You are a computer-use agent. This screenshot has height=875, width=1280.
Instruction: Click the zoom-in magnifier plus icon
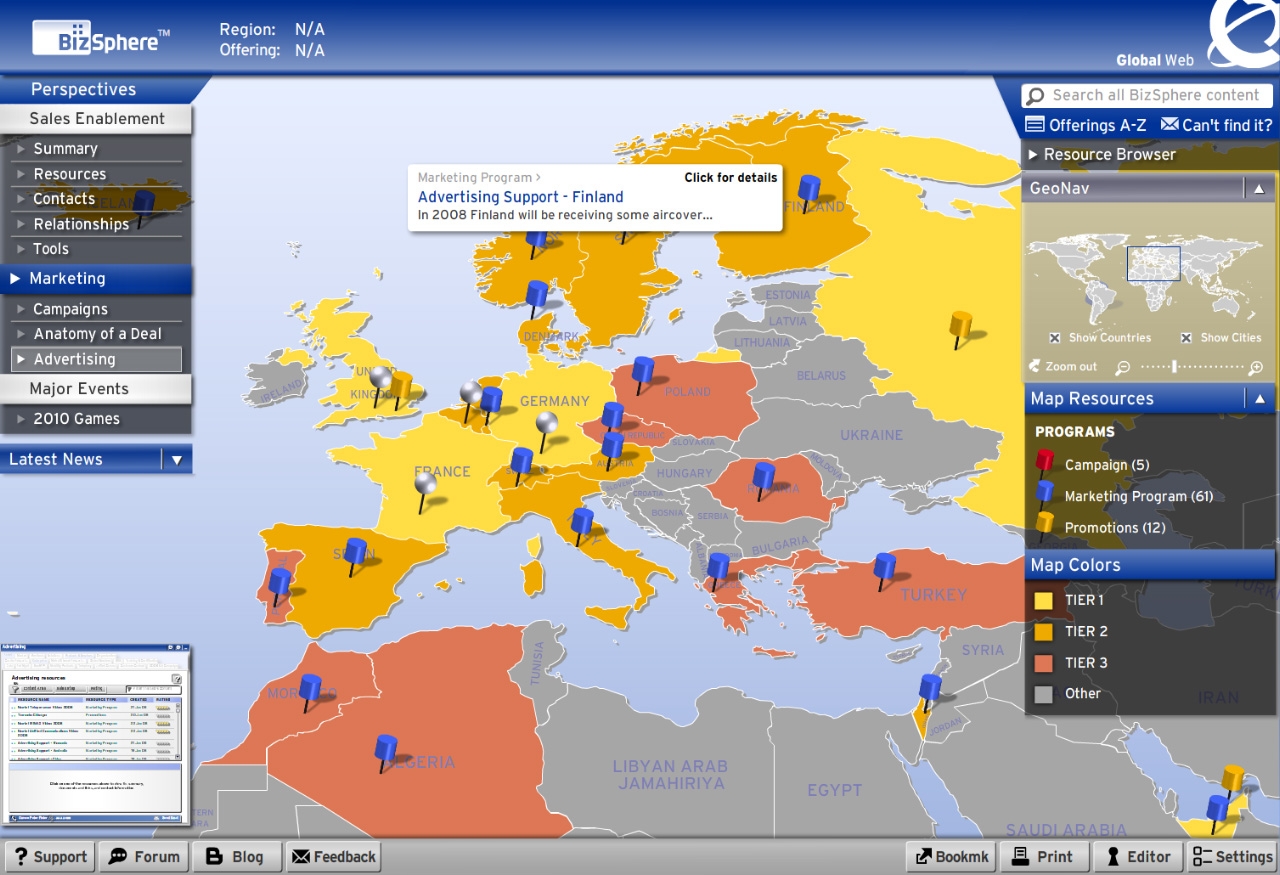click(1257, 367)
